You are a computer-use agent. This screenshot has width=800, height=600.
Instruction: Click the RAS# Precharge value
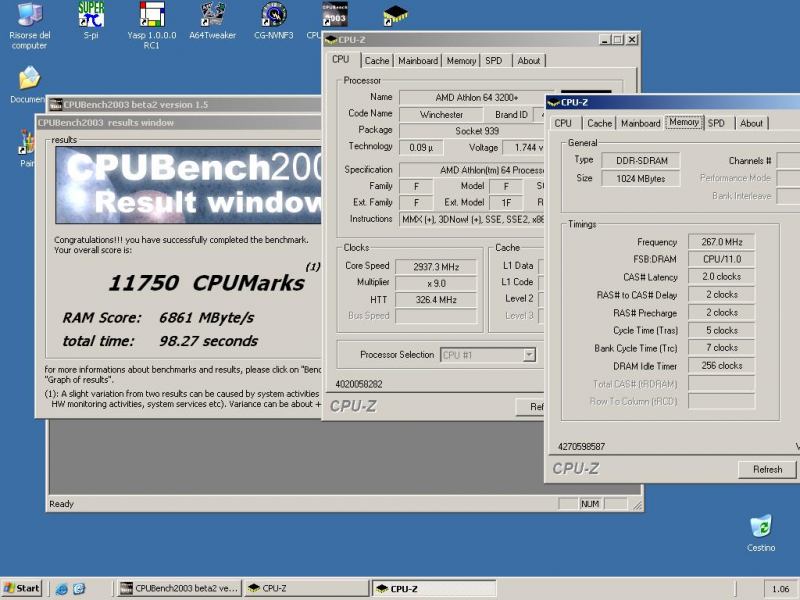[x=721, y=313]
